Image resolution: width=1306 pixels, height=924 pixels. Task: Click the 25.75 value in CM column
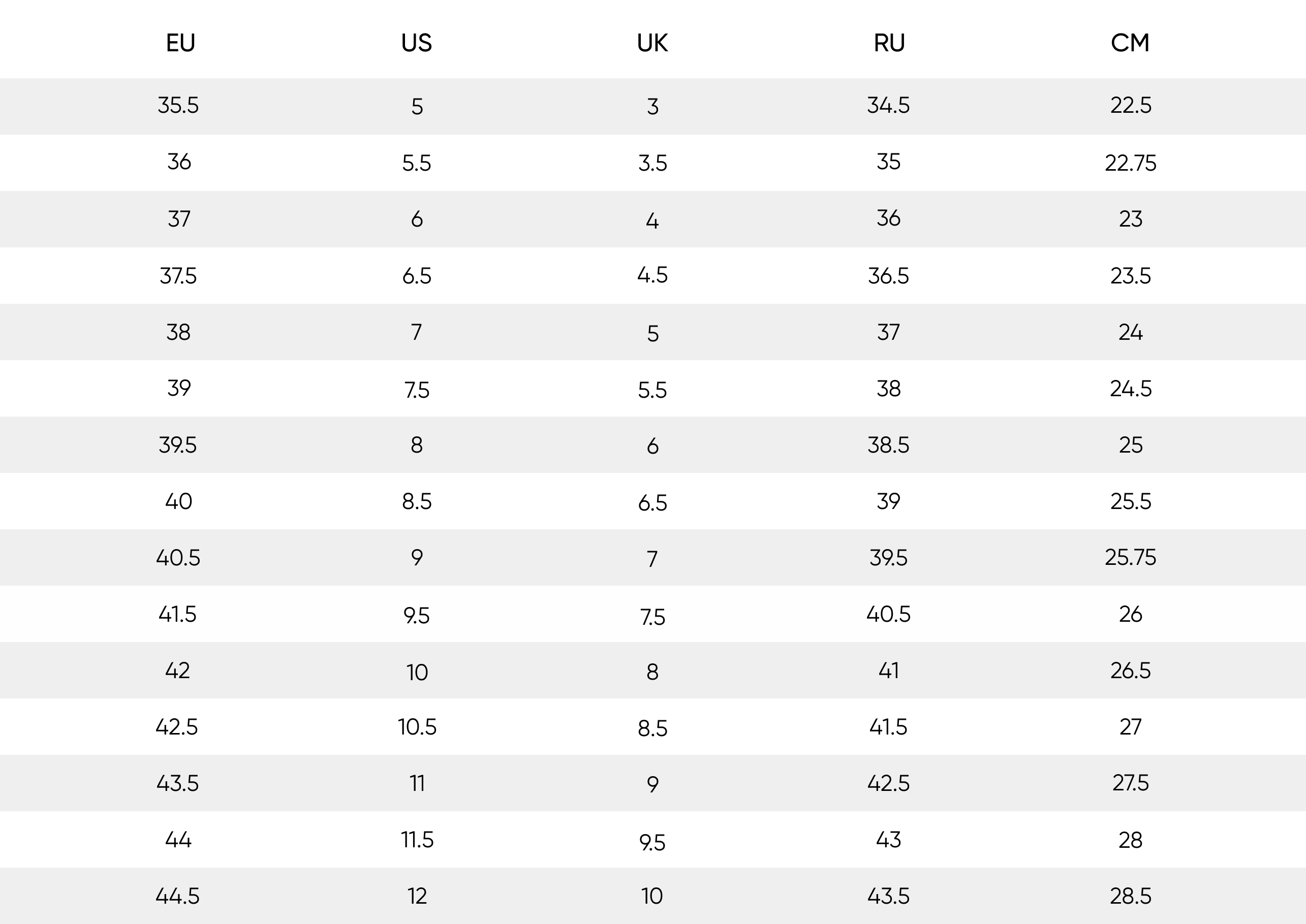click(x=1130, y=558)
